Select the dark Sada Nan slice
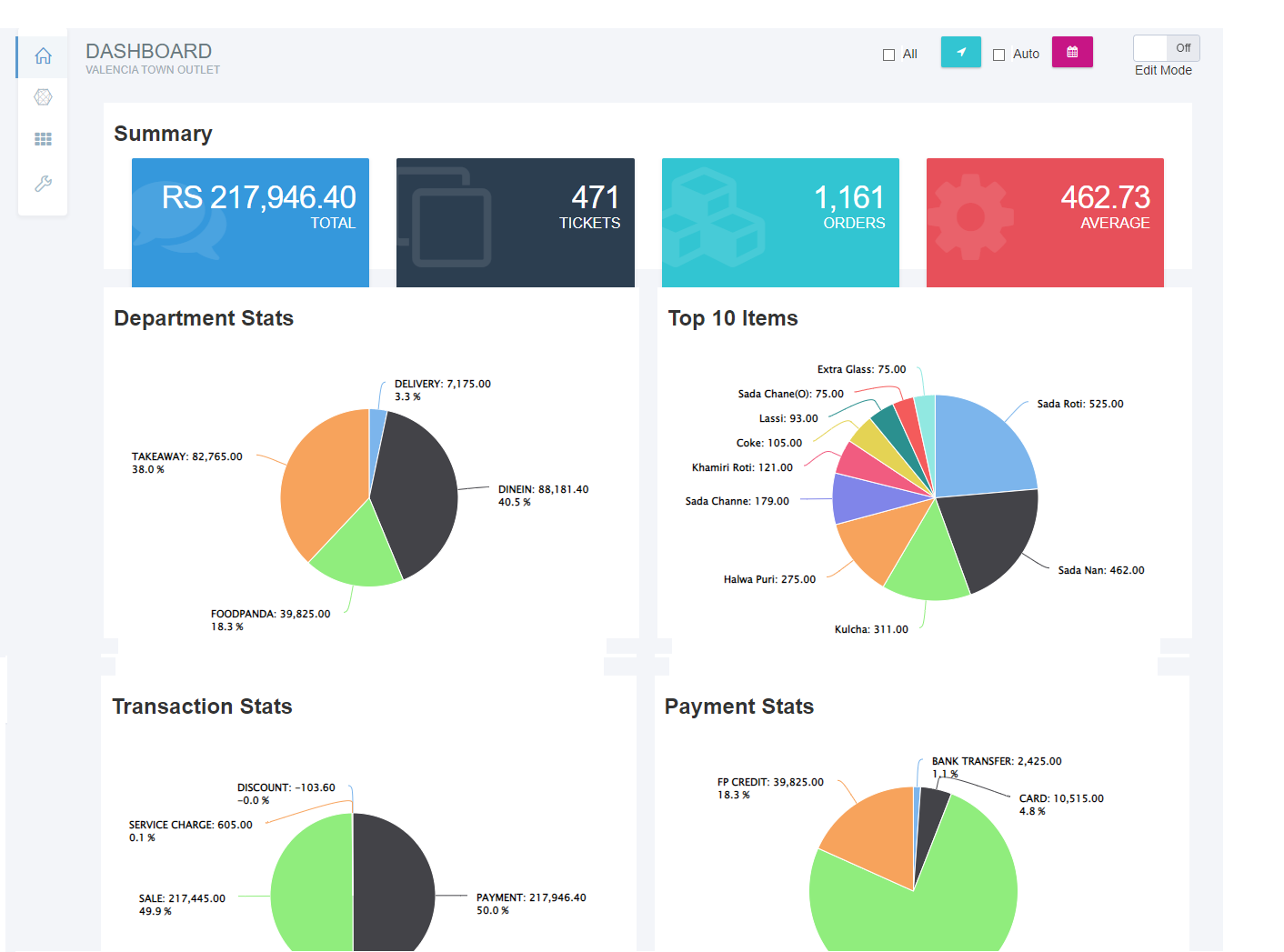 (x=991, y=536)
